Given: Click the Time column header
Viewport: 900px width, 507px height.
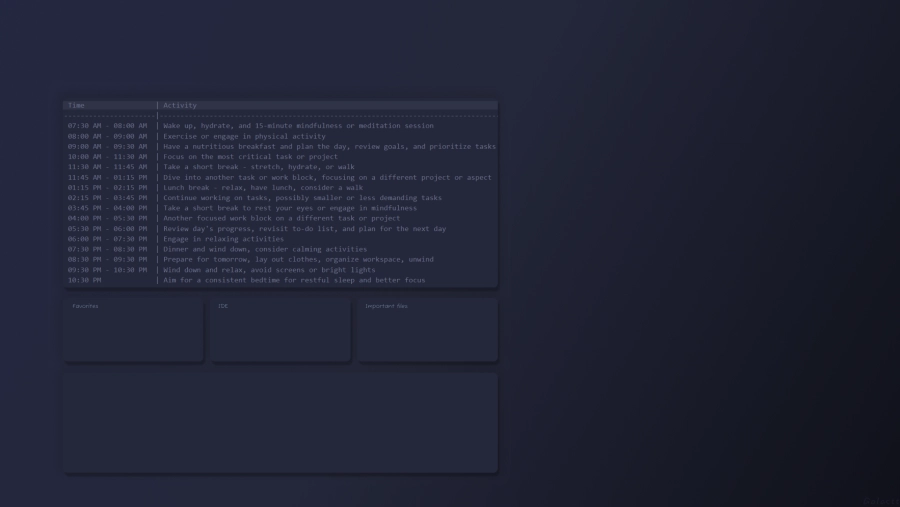Looking at the screenshot, I should coord(77,105).
